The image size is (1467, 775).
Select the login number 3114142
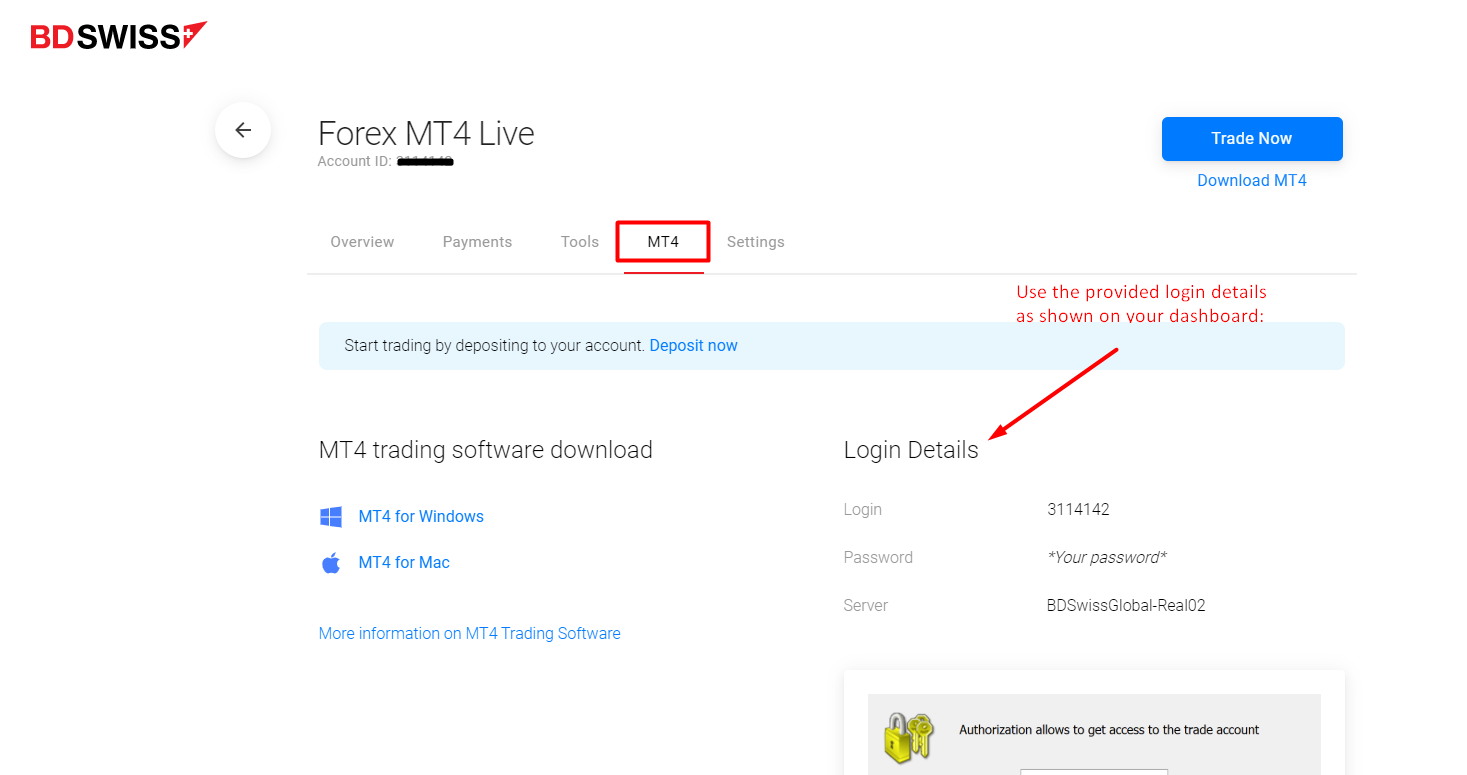tap(1078, 510)
